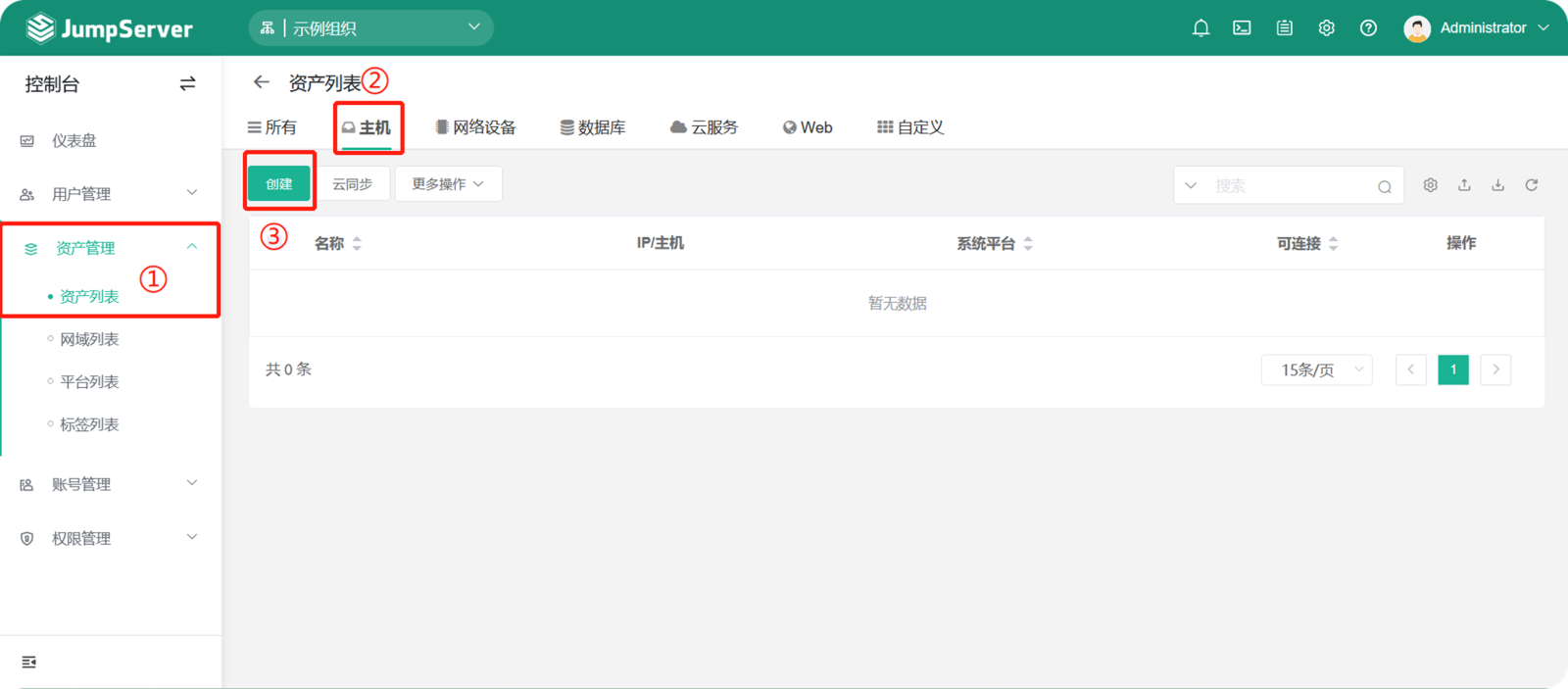
Task: Open table column settings gear
Action: click(x=1431, y=185)
